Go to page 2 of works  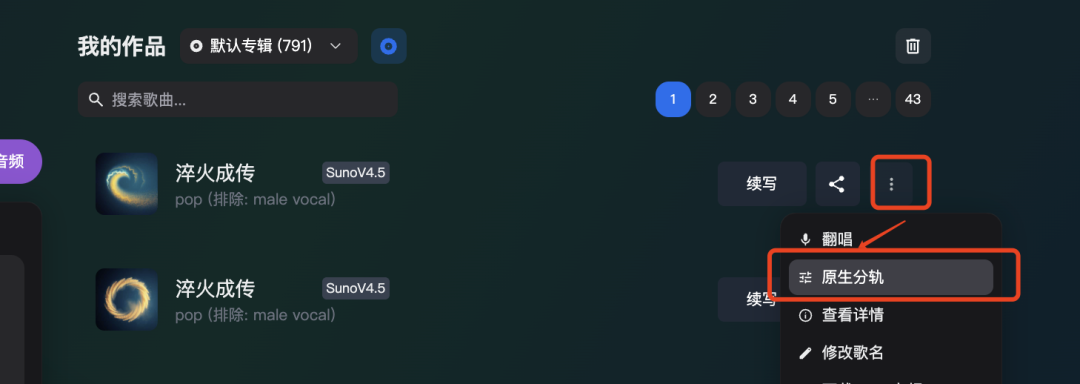[713, 99]
